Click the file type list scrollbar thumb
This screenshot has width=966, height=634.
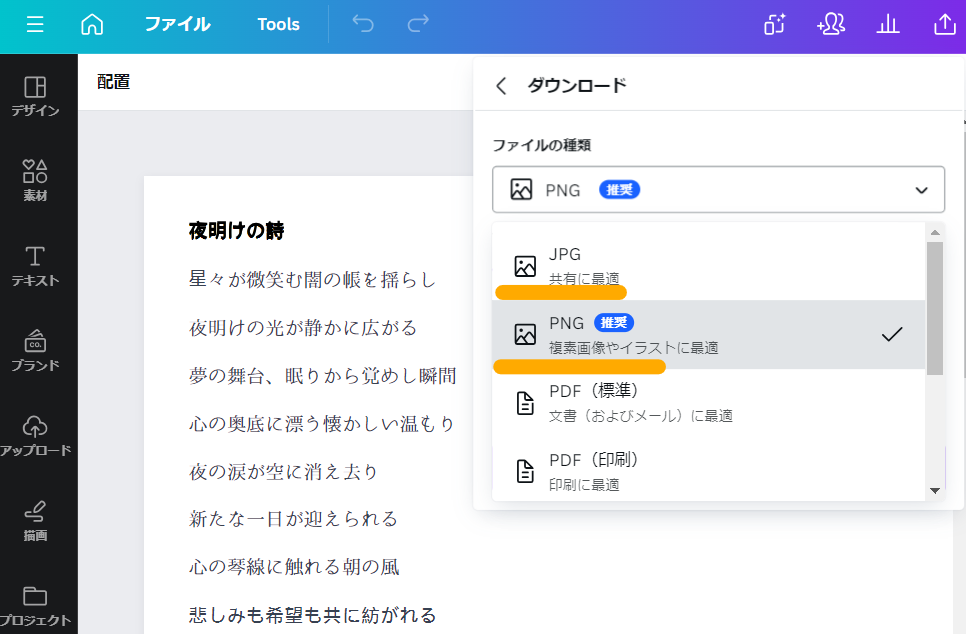click(935, 308)
